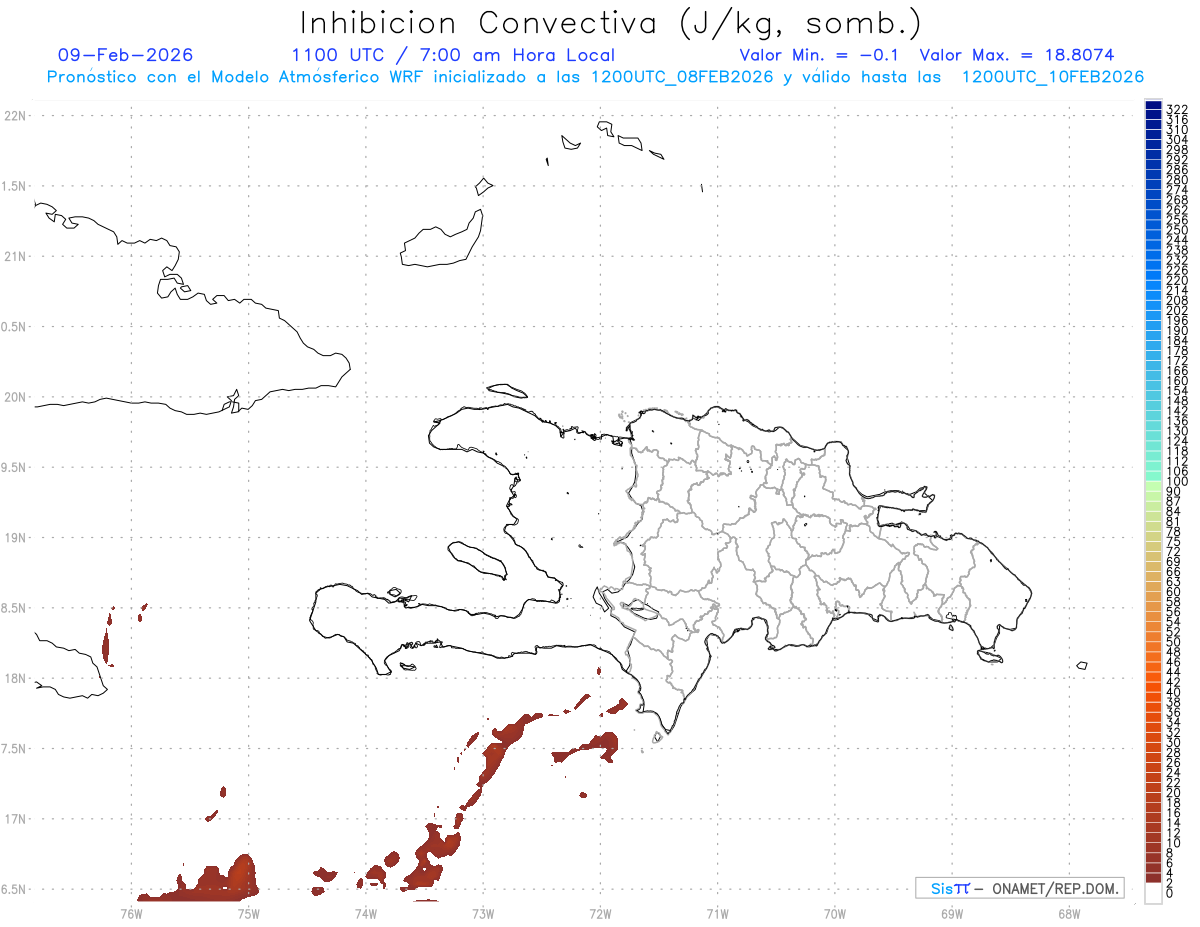
Task: Click the "73W" longitude label
Action: coord(483,912)
